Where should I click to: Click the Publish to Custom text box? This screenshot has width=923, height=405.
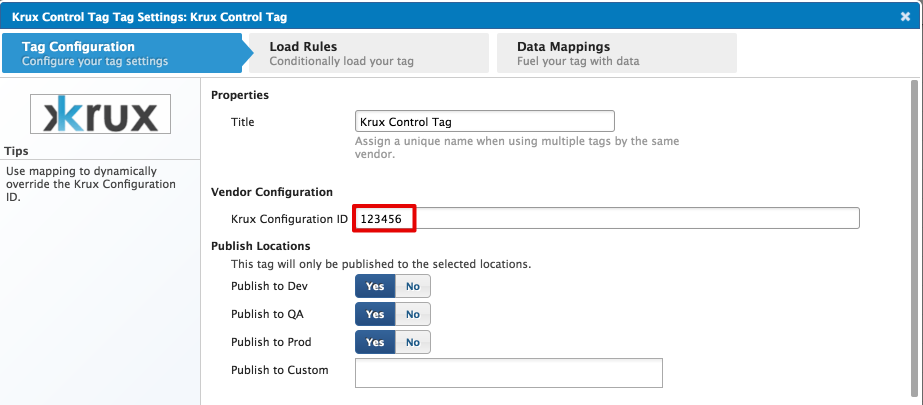(x=509, y=373)
